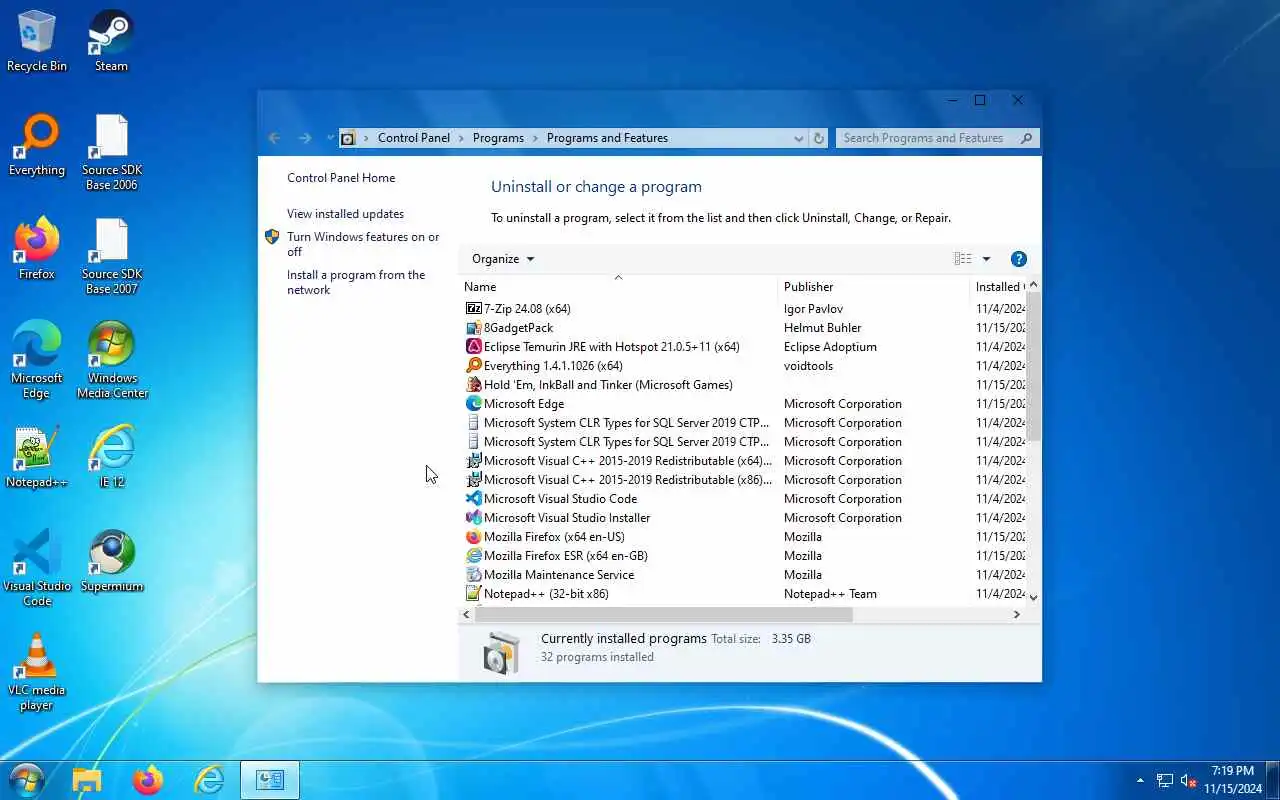Select the Microsoft Edge desktop shortcut
The height and width of the screenshot is (800, 1280).
pos(37,361)
